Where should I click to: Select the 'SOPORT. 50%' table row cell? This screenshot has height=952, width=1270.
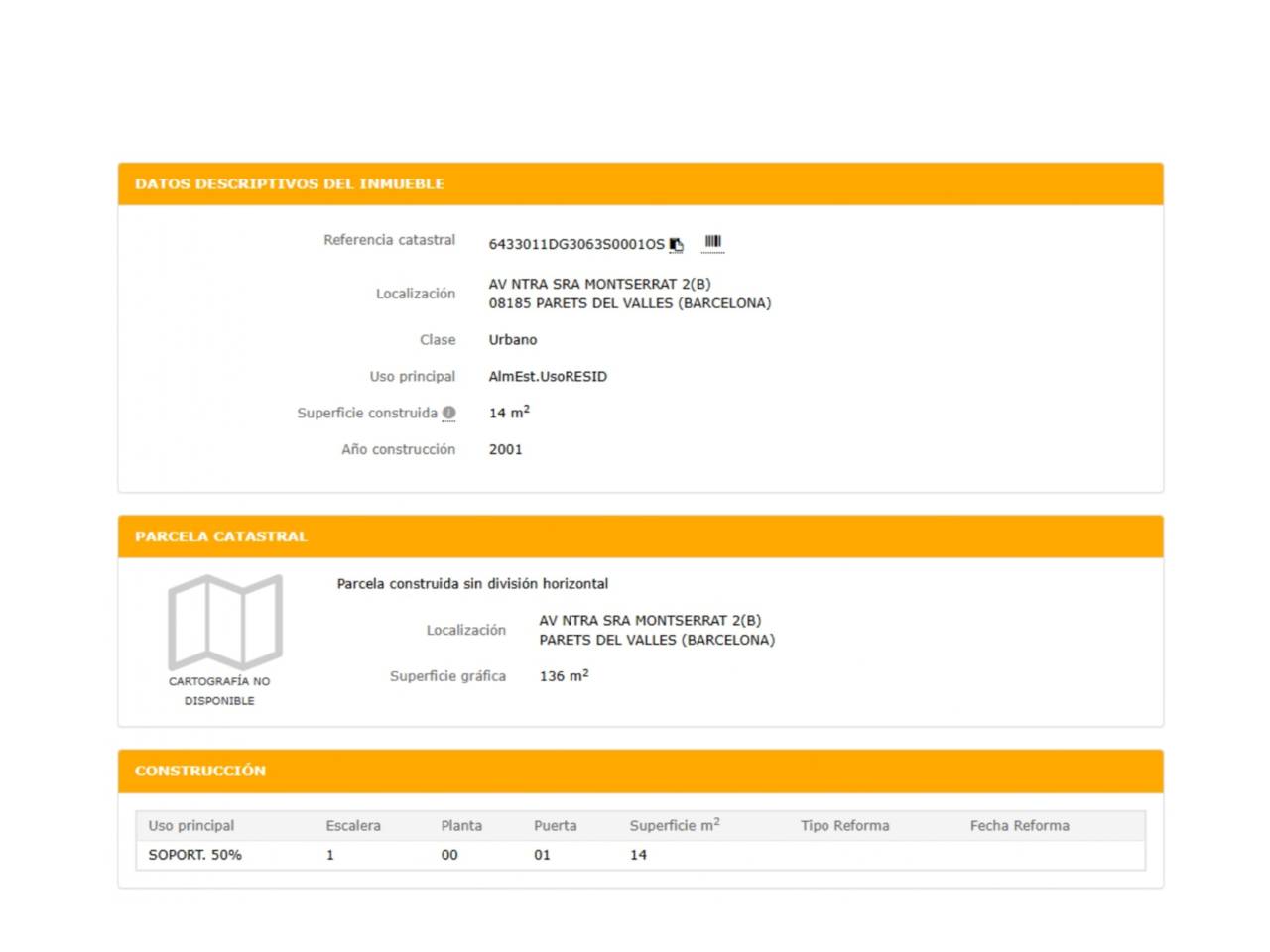click(x=195, y=855)
